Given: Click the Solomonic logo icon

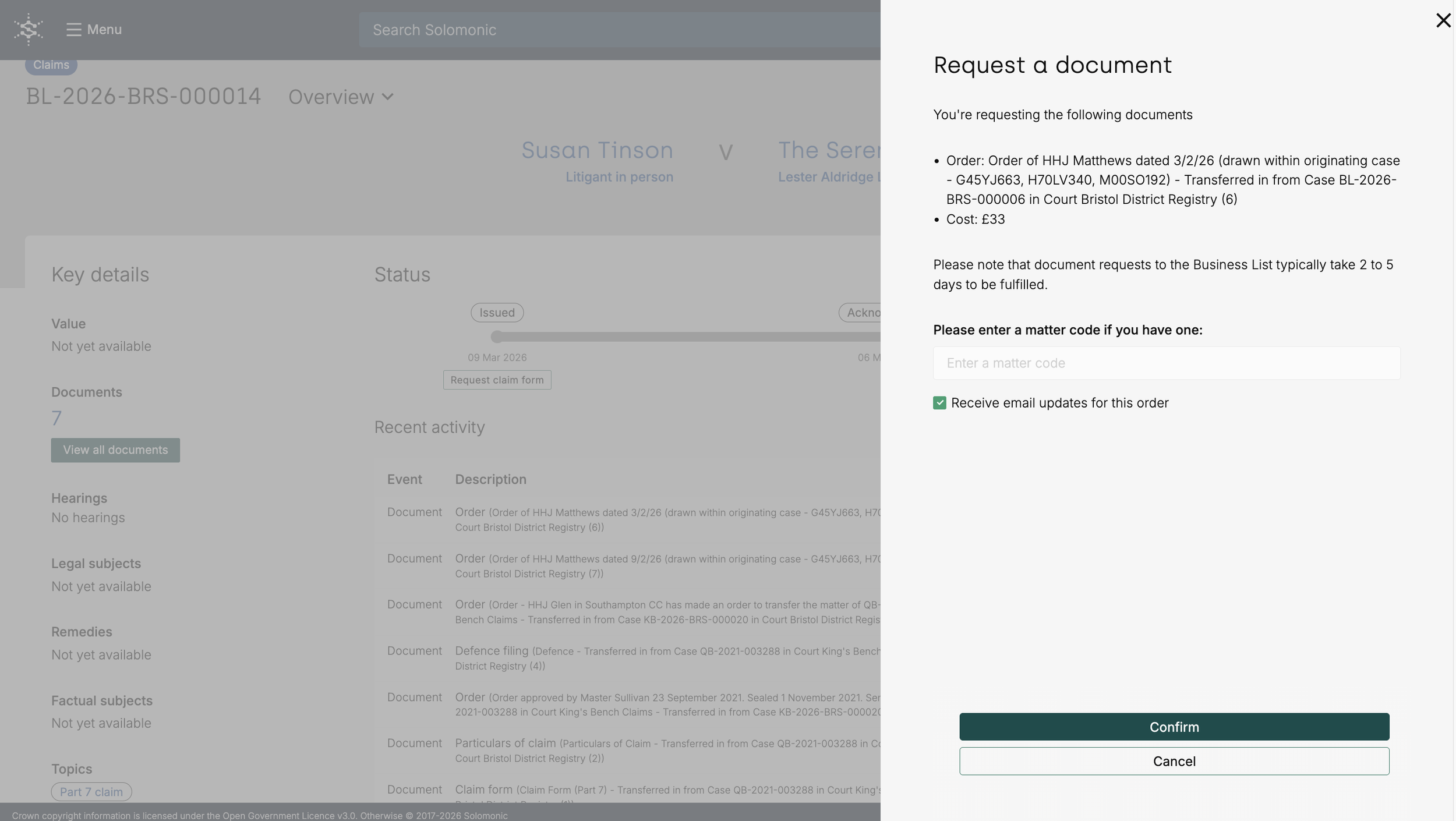Looking at the screenshot, I should 29,29.
